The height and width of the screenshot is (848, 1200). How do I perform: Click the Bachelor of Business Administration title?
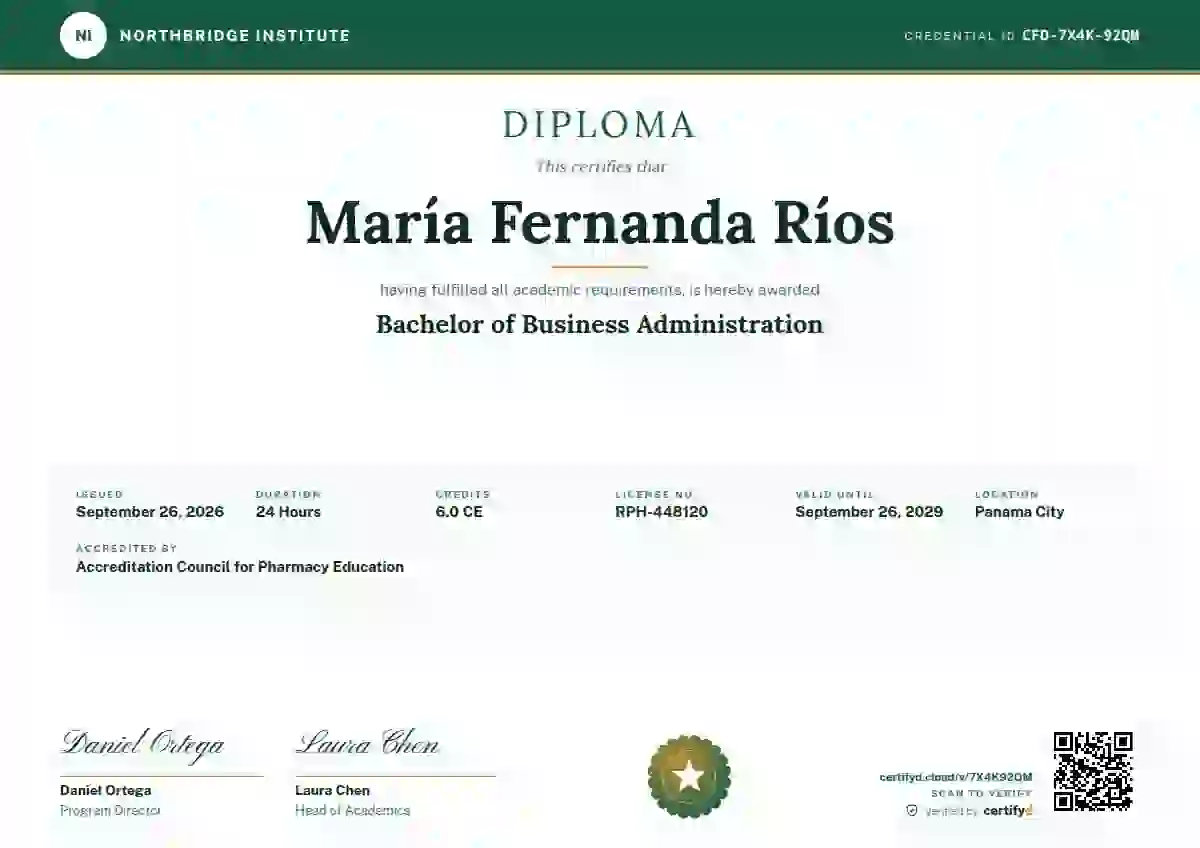[600, 325]
